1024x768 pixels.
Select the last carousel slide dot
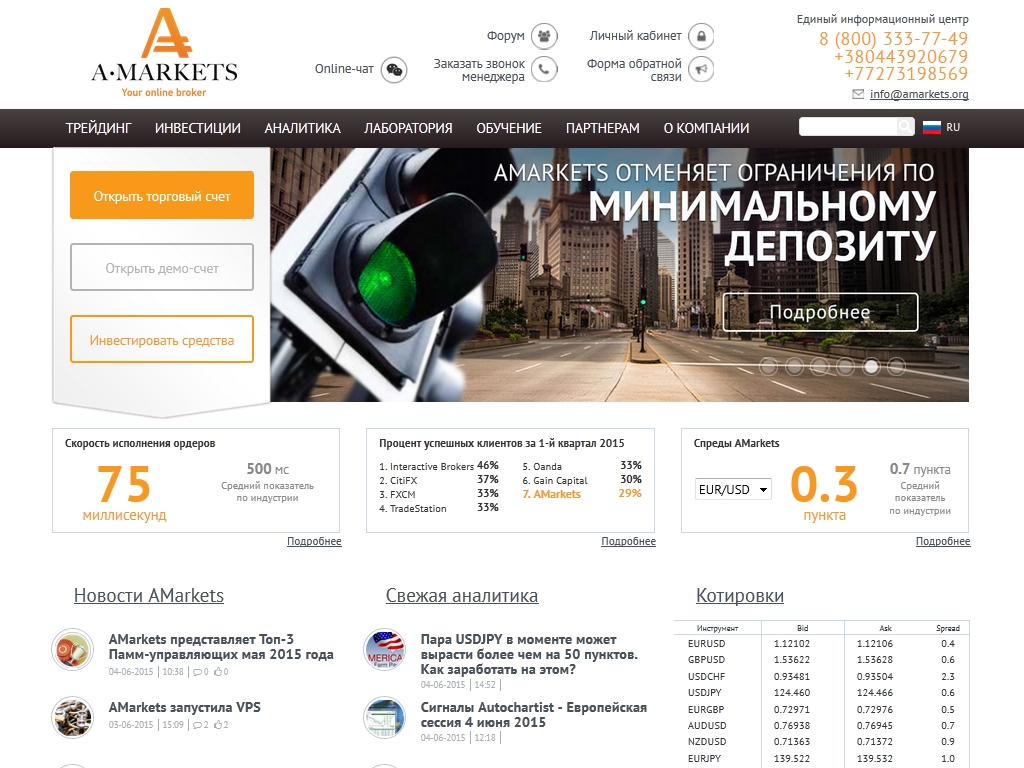point(896,366)
